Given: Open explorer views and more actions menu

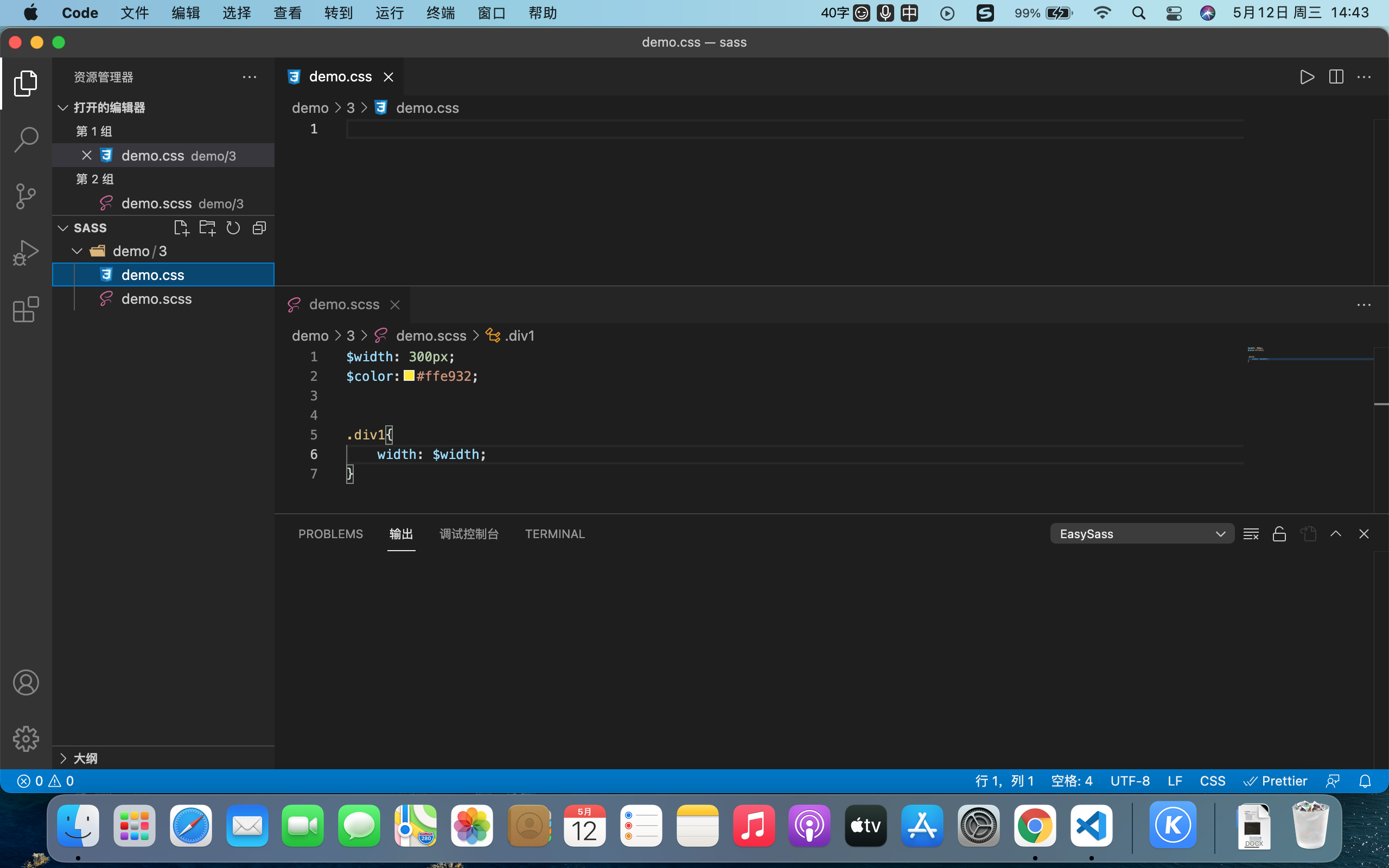Looking at the screenshot, I should 249,77.
